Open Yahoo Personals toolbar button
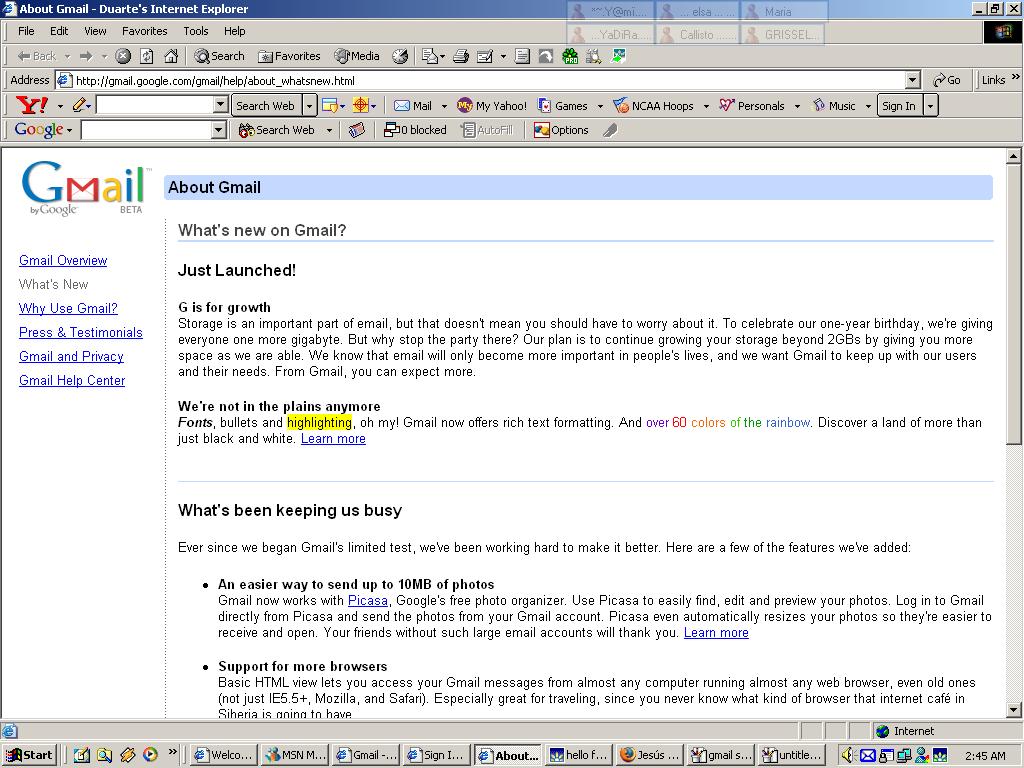Screen dimensions: 1024x768 pyautogui.click(x=752, y=106)
